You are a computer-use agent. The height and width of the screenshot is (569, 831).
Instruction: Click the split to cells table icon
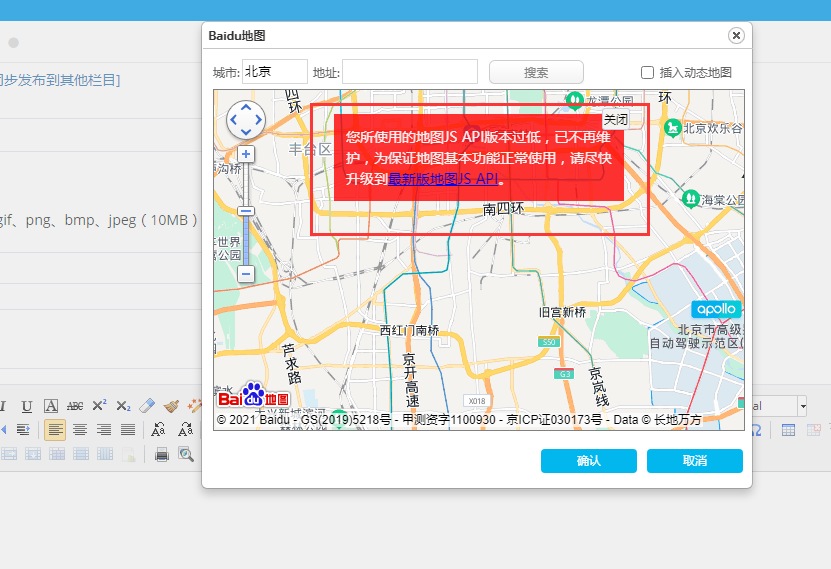[57, 454]
